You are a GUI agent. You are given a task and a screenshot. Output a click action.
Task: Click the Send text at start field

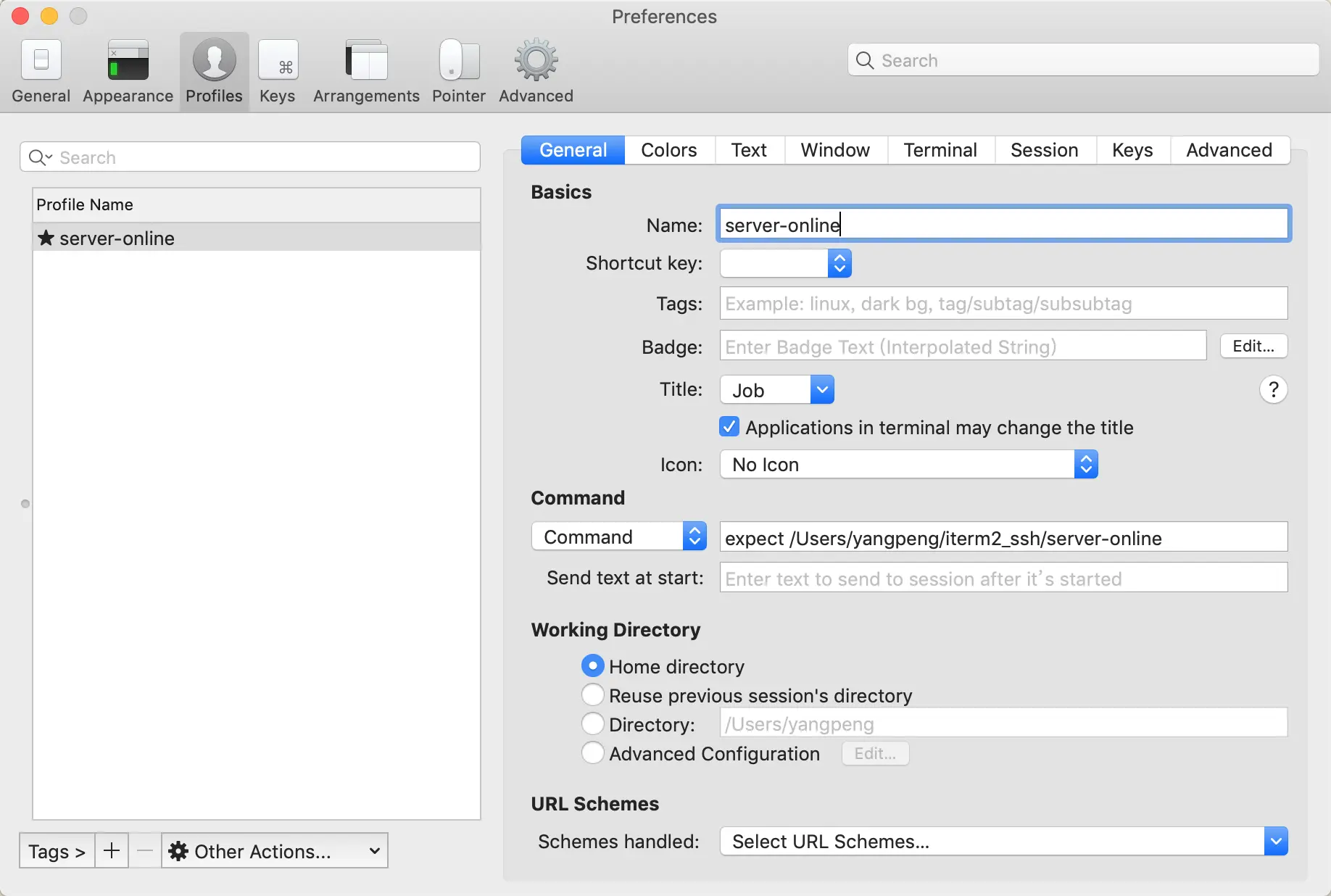point(1004,578)
